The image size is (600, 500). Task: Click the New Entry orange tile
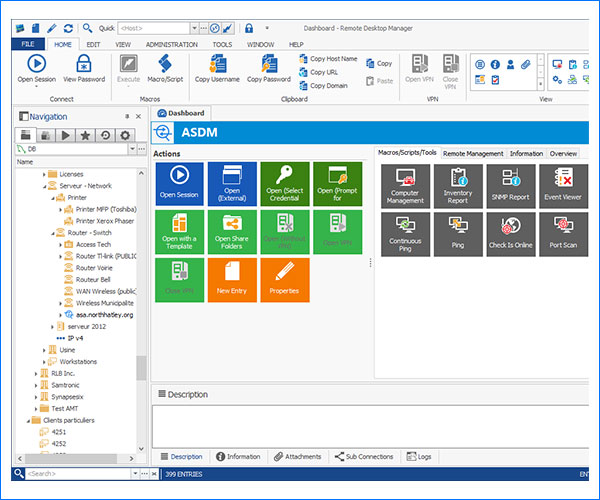point(232,280)
